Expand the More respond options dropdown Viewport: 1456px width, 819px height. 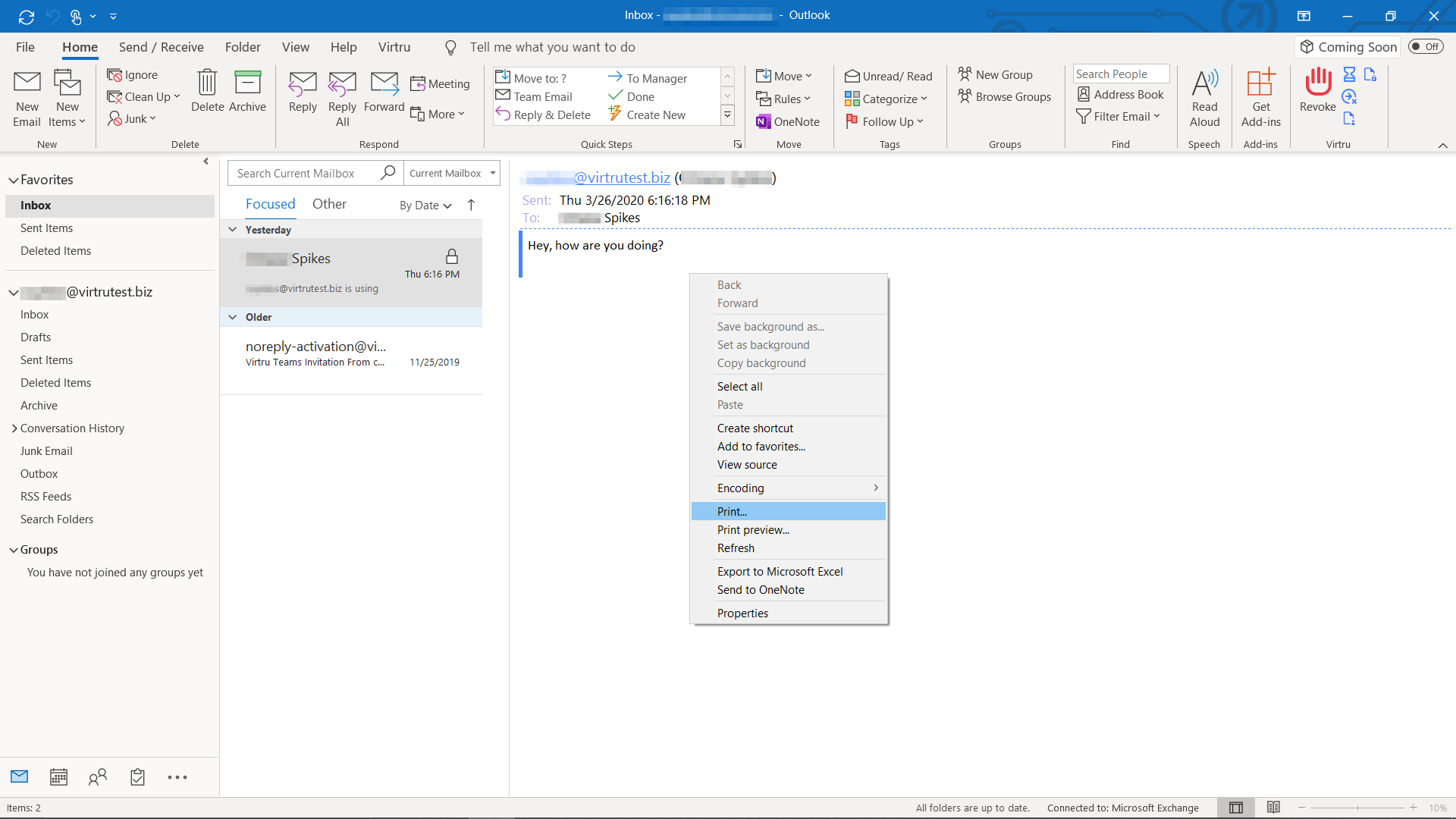[x=438, y=114]
